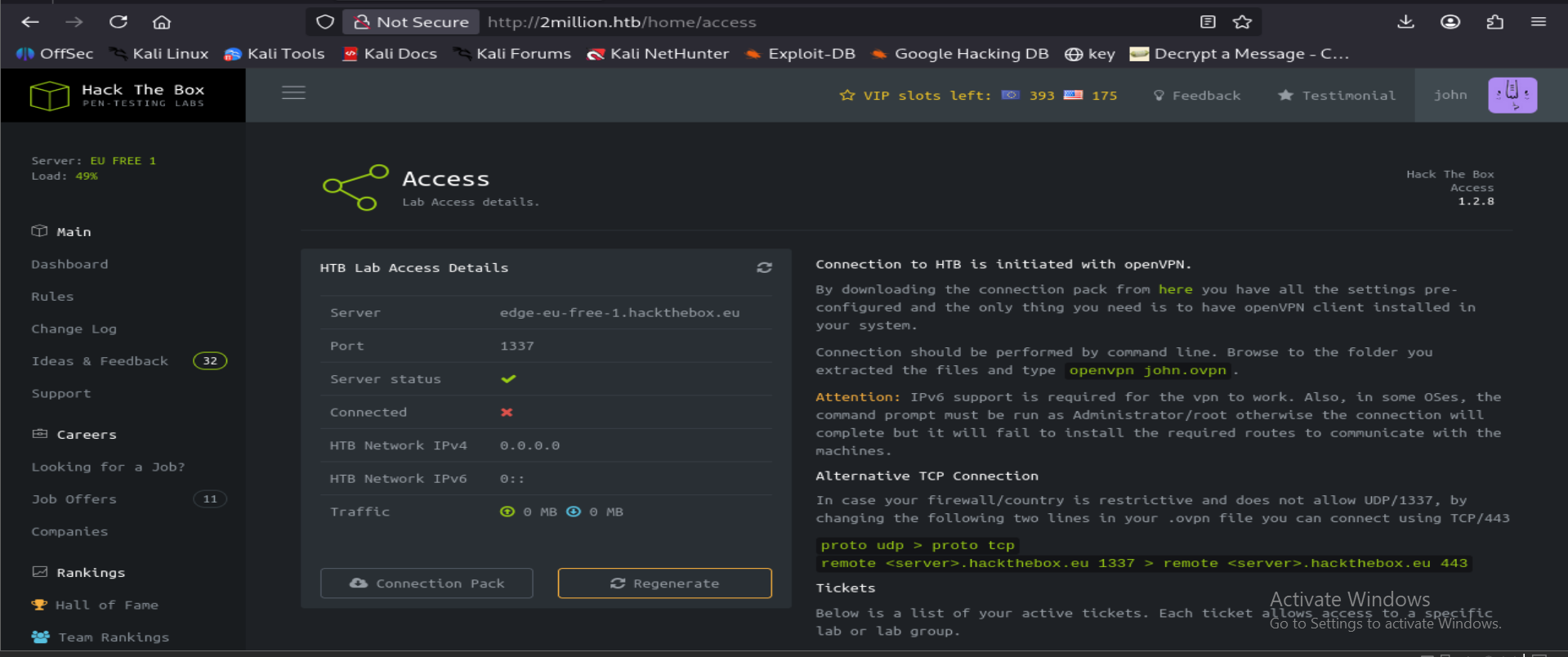Reload the current browser page
The width and height of the screenshot is (1568, 657).
point(118,22)
